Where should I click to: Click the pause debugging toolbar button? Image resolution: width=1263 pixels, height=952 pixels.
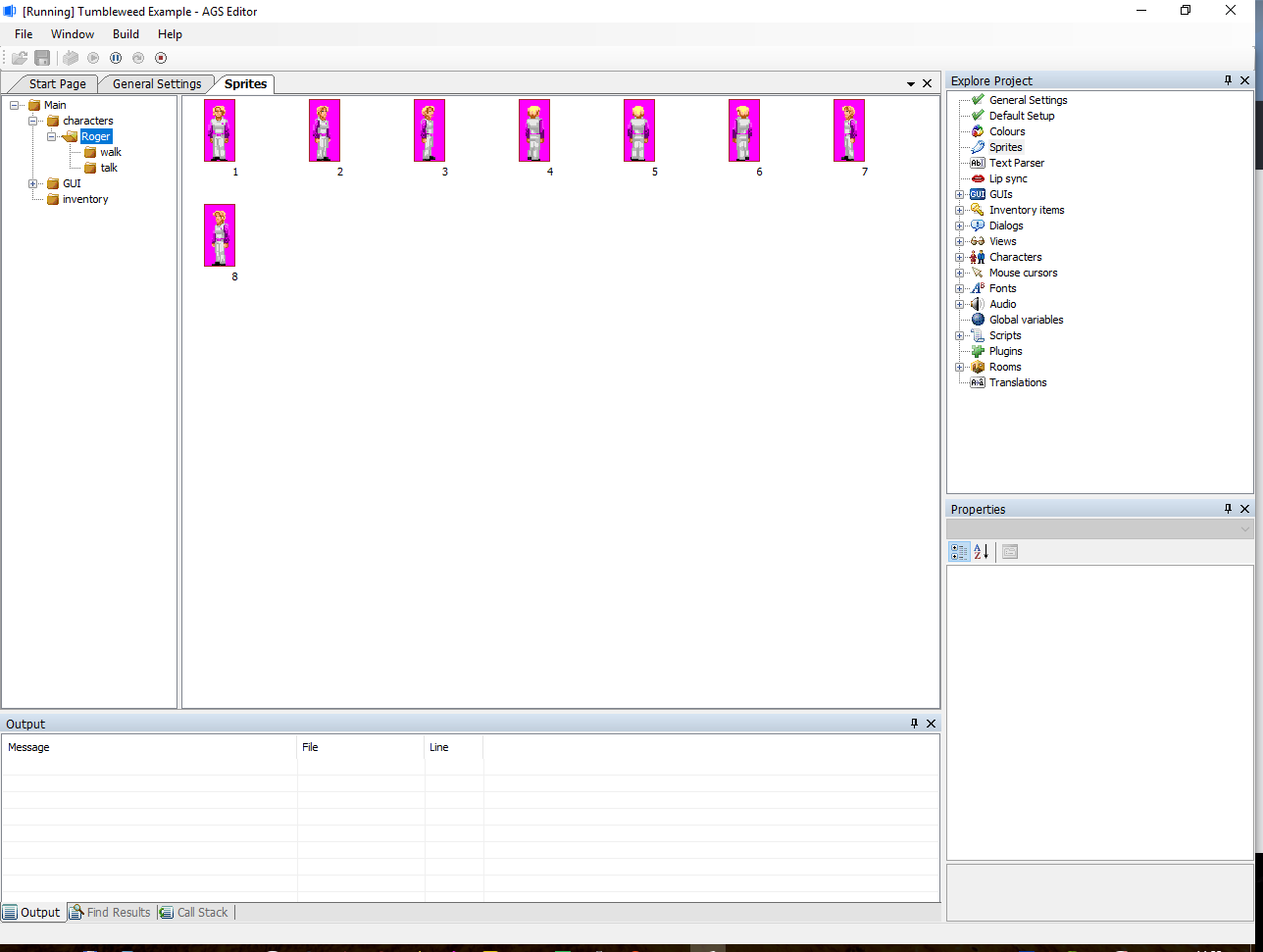click(116, 58)
